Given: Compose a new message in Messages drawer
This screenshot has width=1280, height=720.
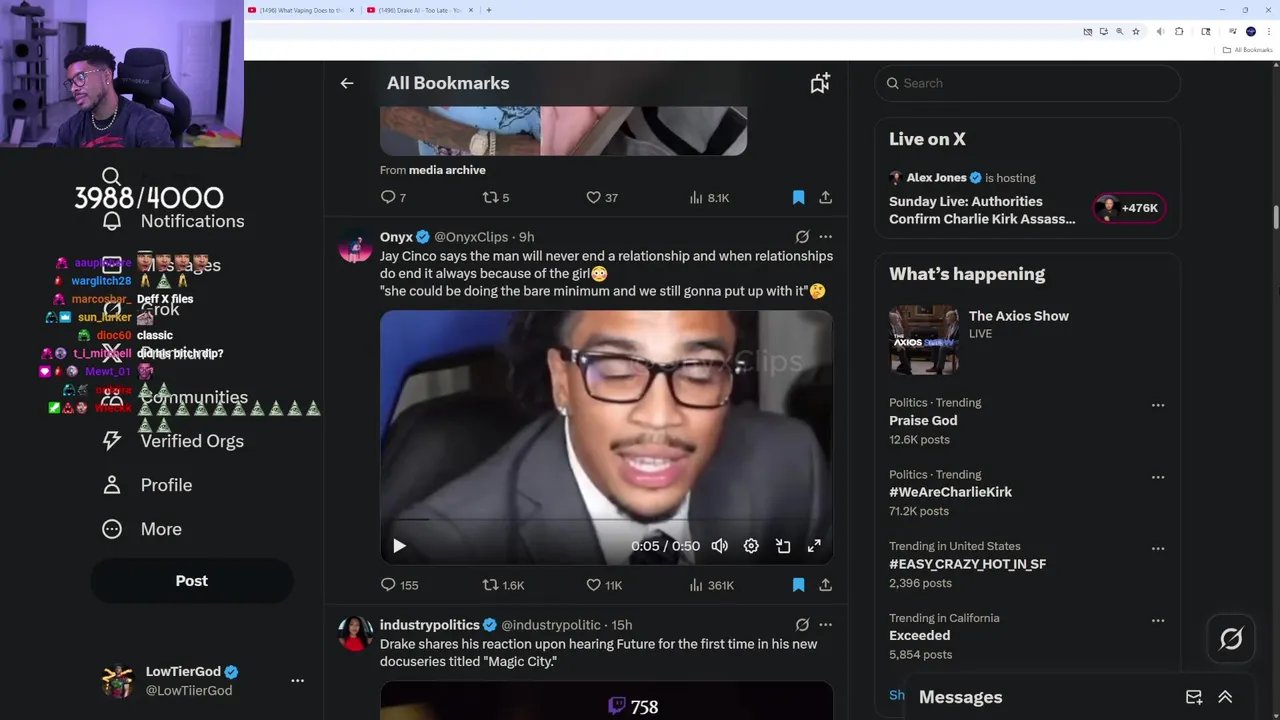Looking at the screenshot, I should coord(1194,697).
